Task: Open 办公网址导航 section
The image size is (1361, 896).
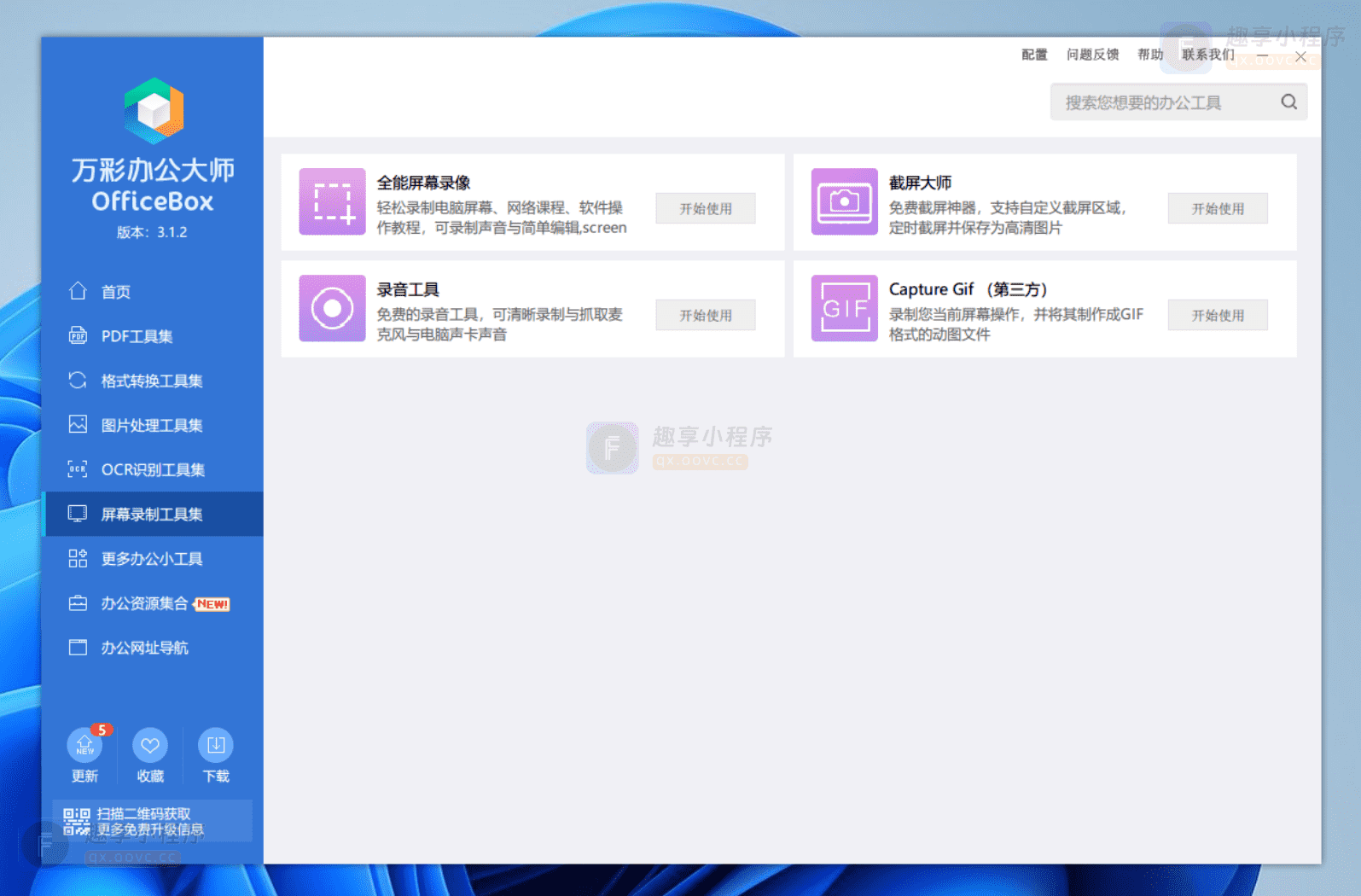Action: [x=154, y=648]
